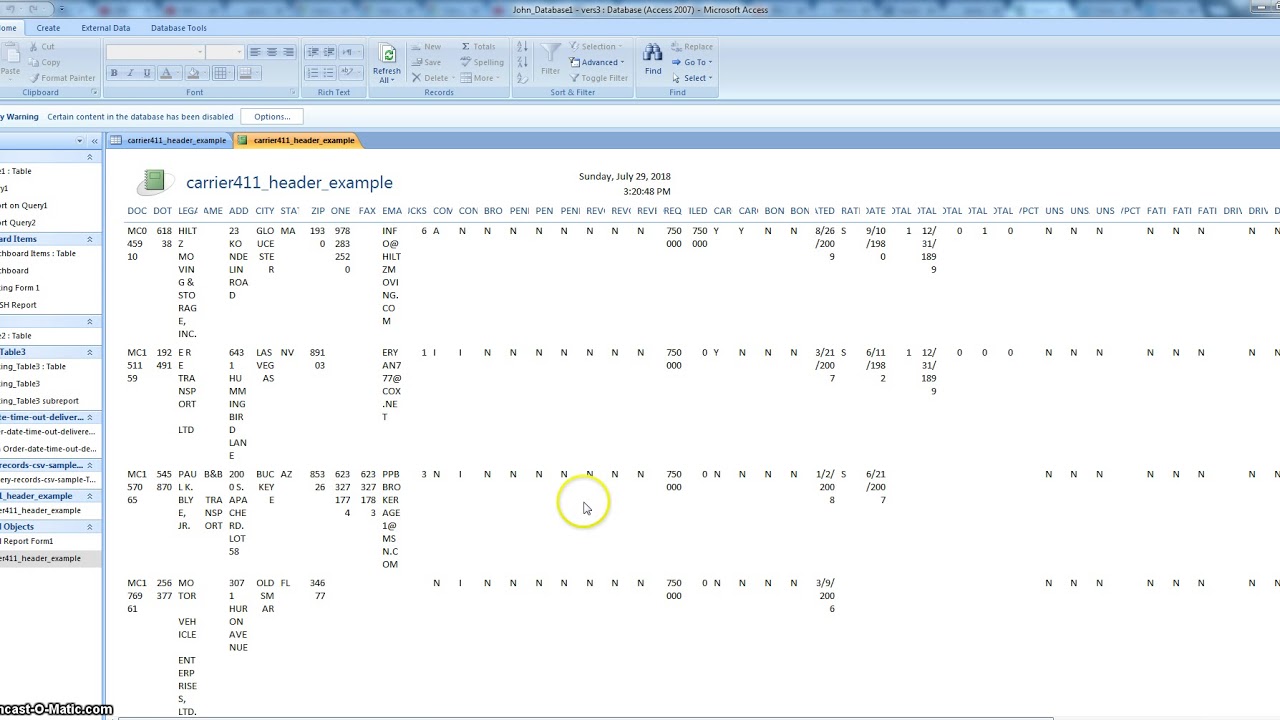Click the ZIP column header

[x=318, y=211]
